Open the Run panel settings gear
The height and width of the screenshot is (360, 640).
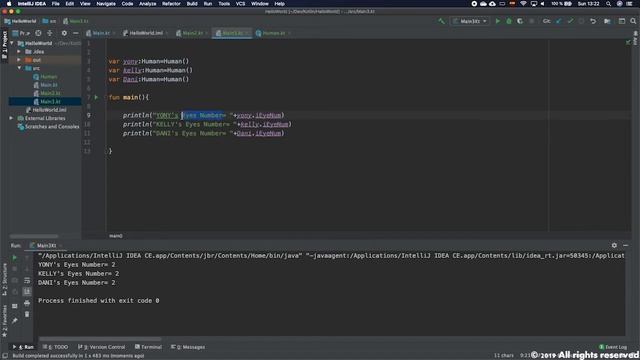(x=614, y=245)
